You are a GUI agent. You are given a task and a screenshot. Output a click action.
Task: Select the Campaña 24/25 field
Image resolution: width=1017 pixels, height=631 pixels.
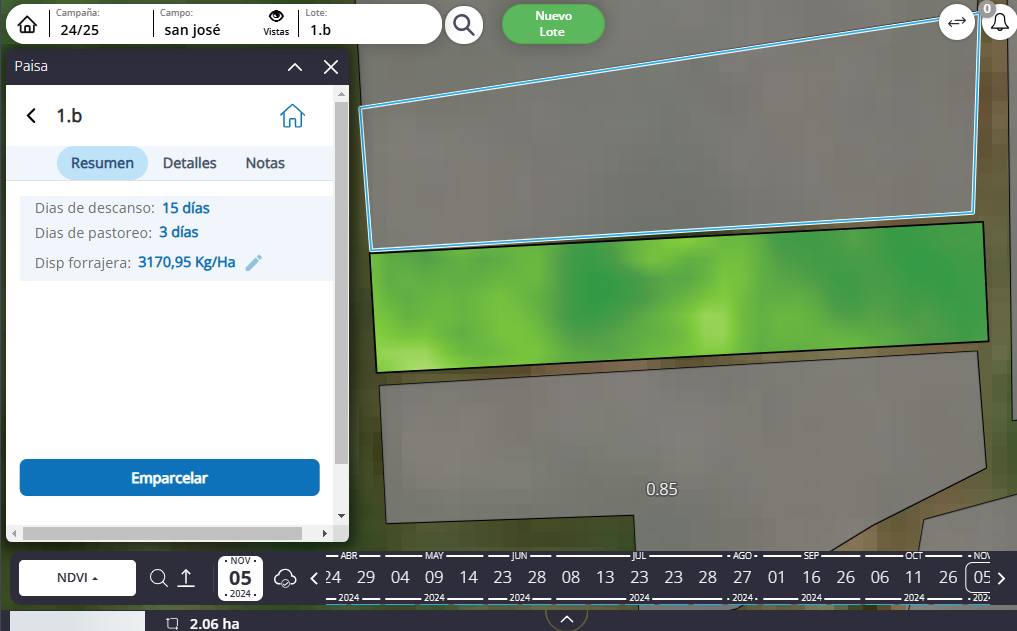101,24
